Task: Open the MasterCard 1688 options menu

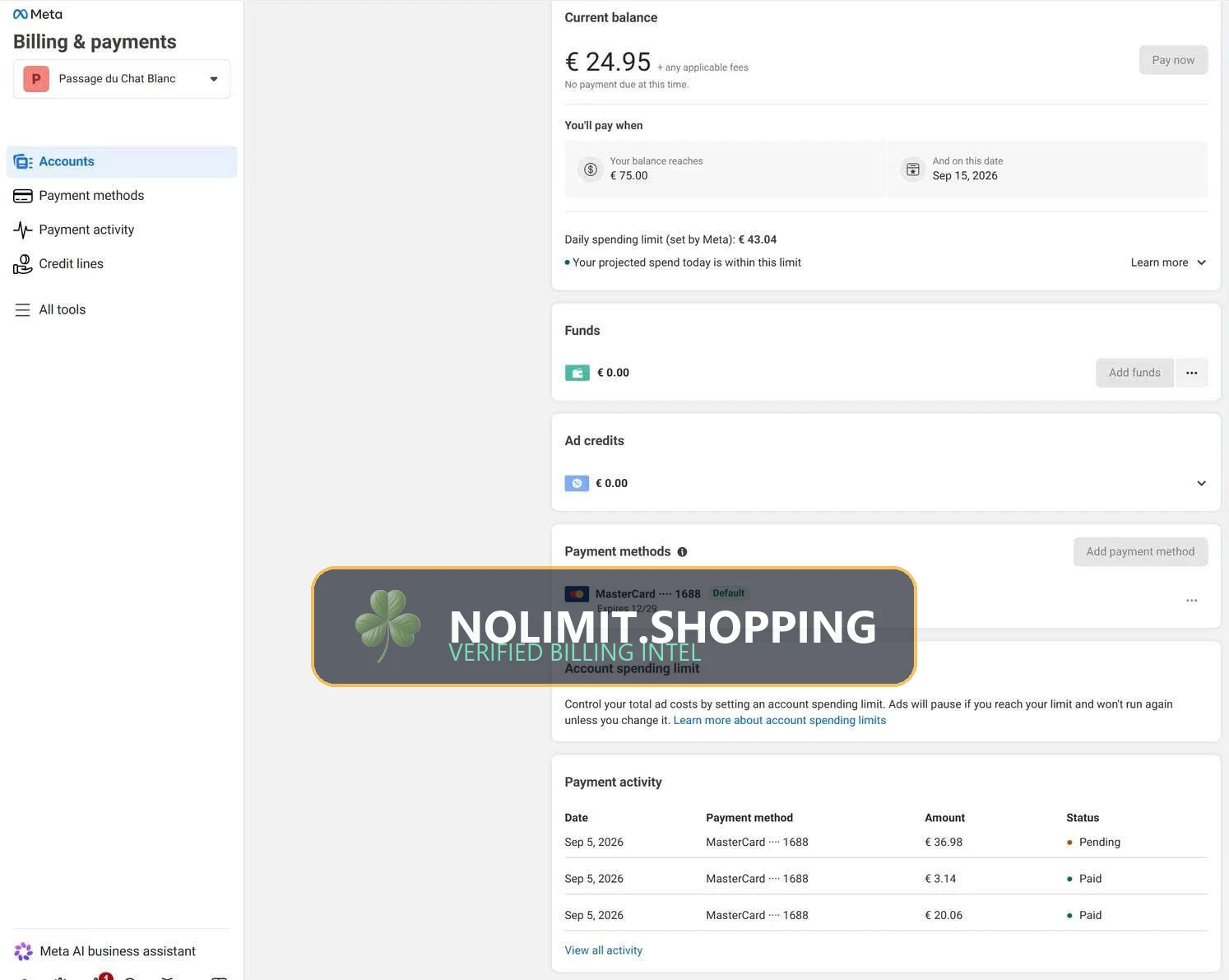Action: pos(1191,601)
